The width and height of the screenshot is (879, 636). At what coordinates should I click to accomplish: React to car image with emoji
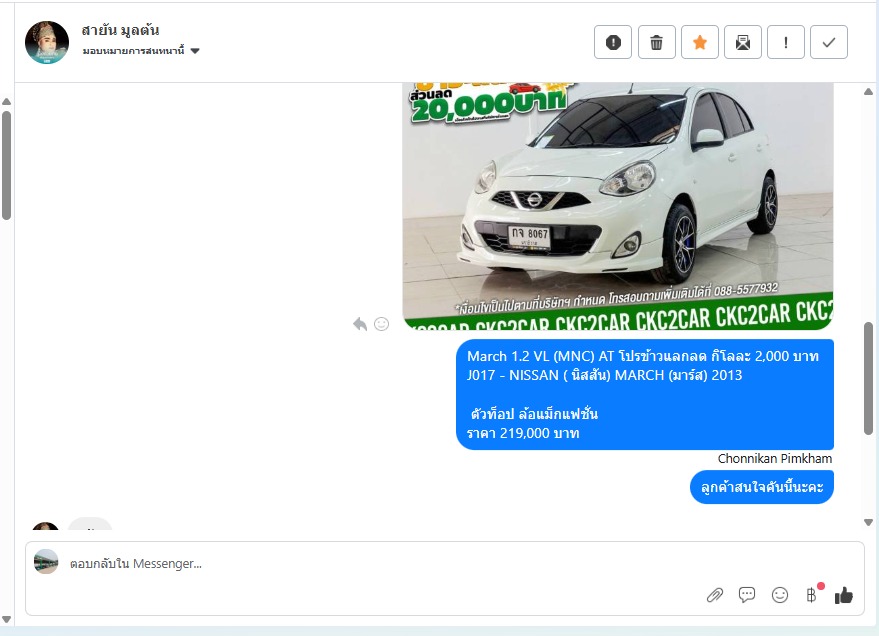click(382, 324)
